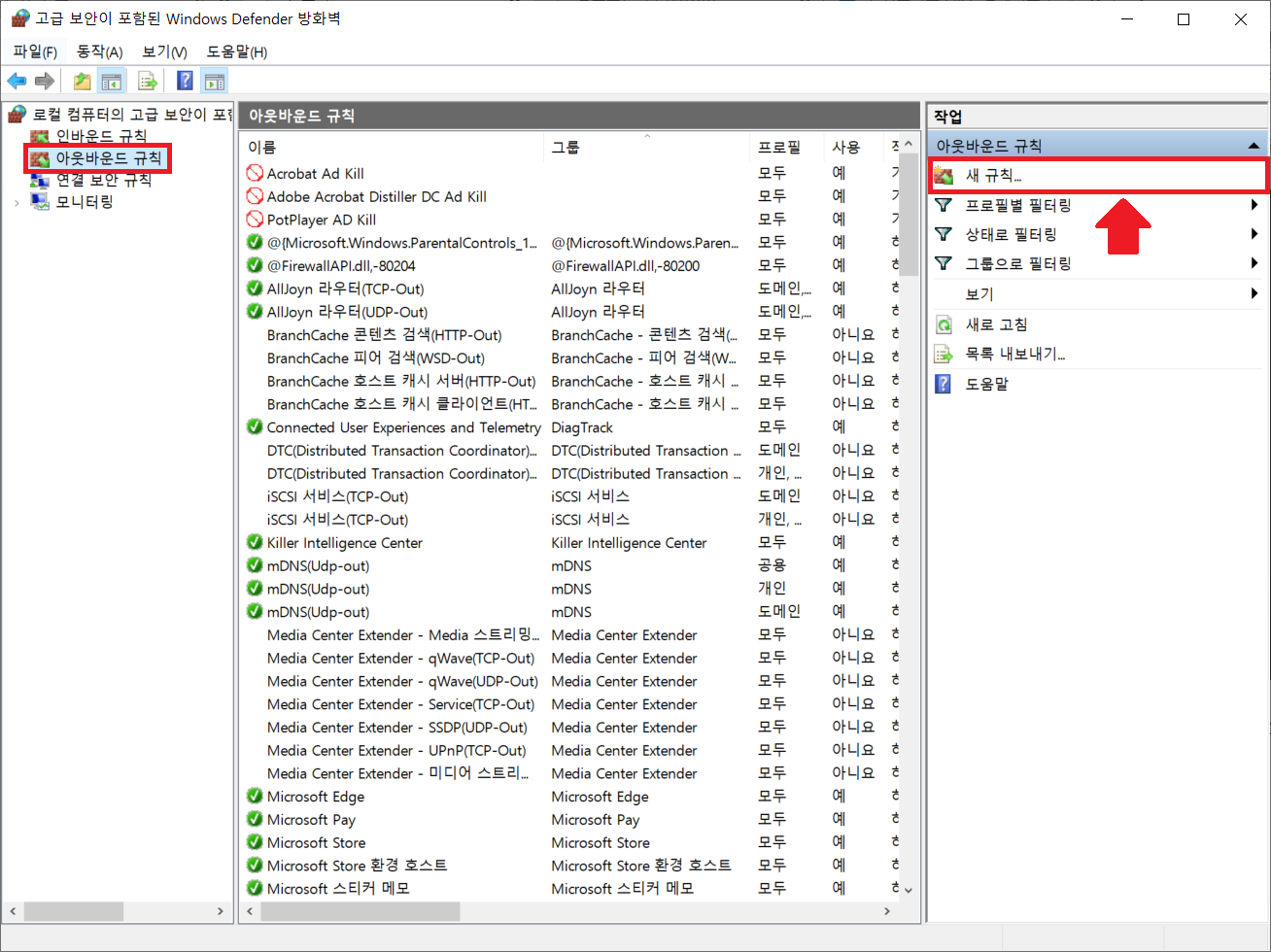Viewport: 1271px width, 952px height.
Task: Open the 프로필별 필터링 submenu arrow
Action: click(x=1254, y=205)
